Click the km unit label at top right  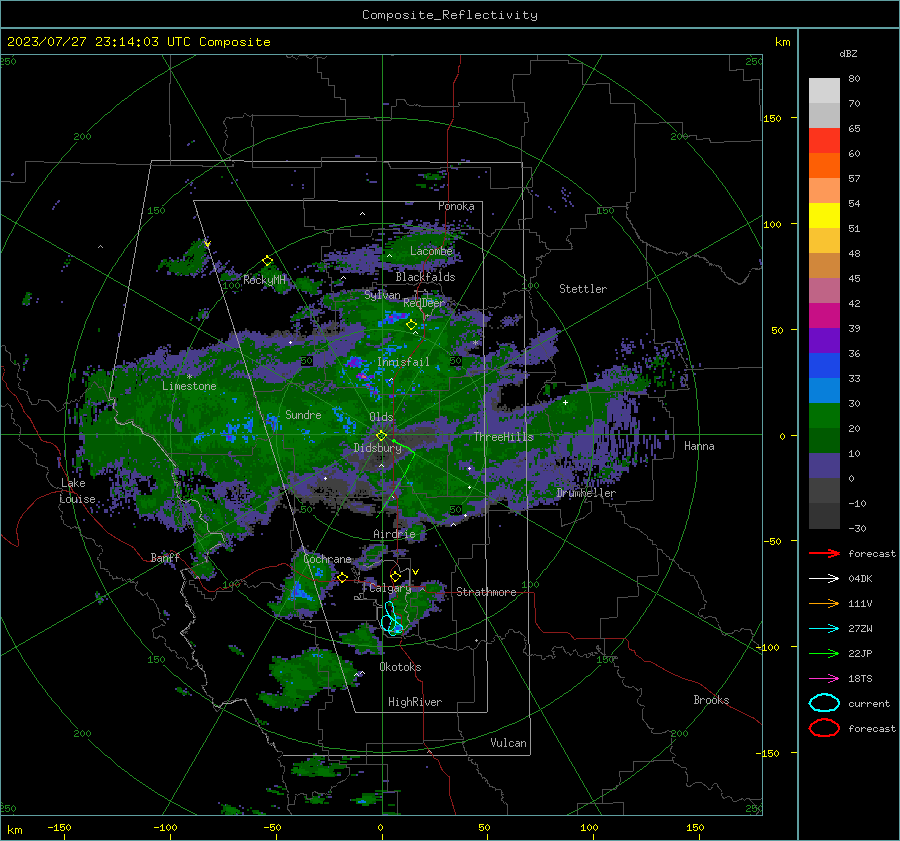(x=782, y=42)
